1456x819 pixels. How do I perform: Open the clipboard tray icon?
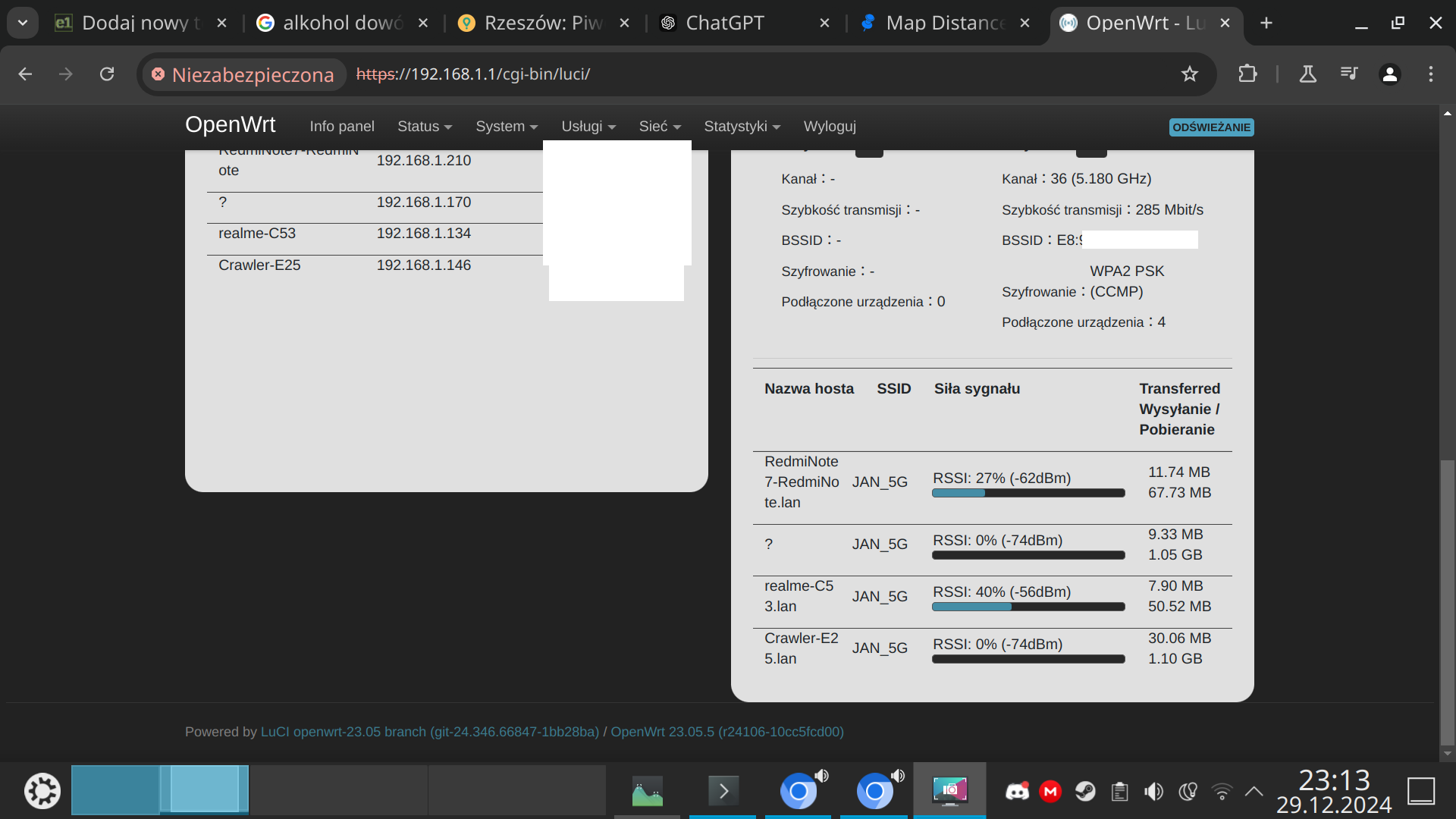click(1119, 792)
